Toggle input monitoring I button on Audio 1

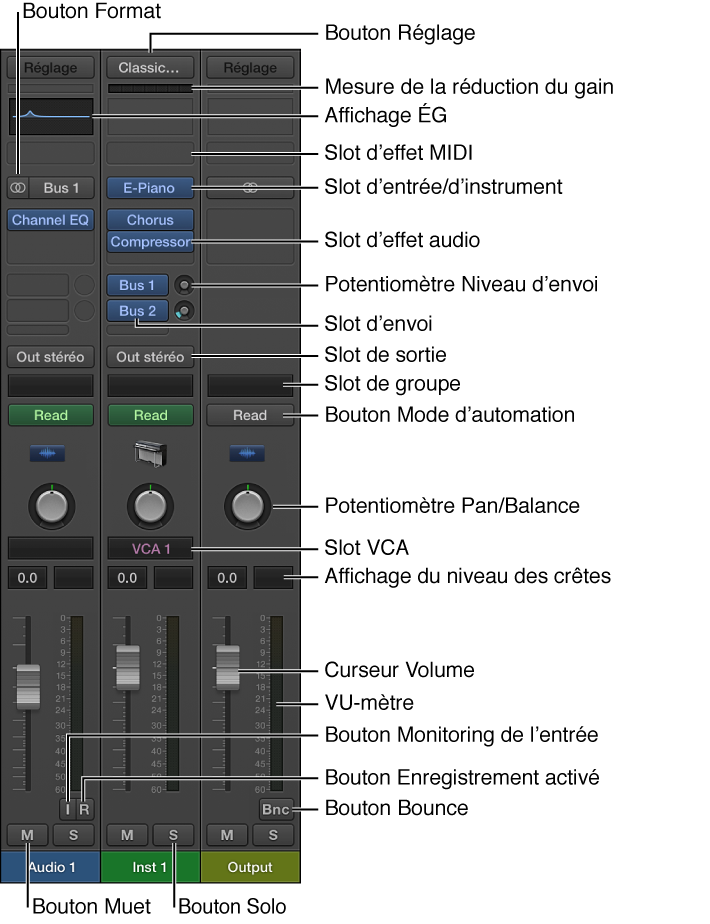click(x=68, y=809)
